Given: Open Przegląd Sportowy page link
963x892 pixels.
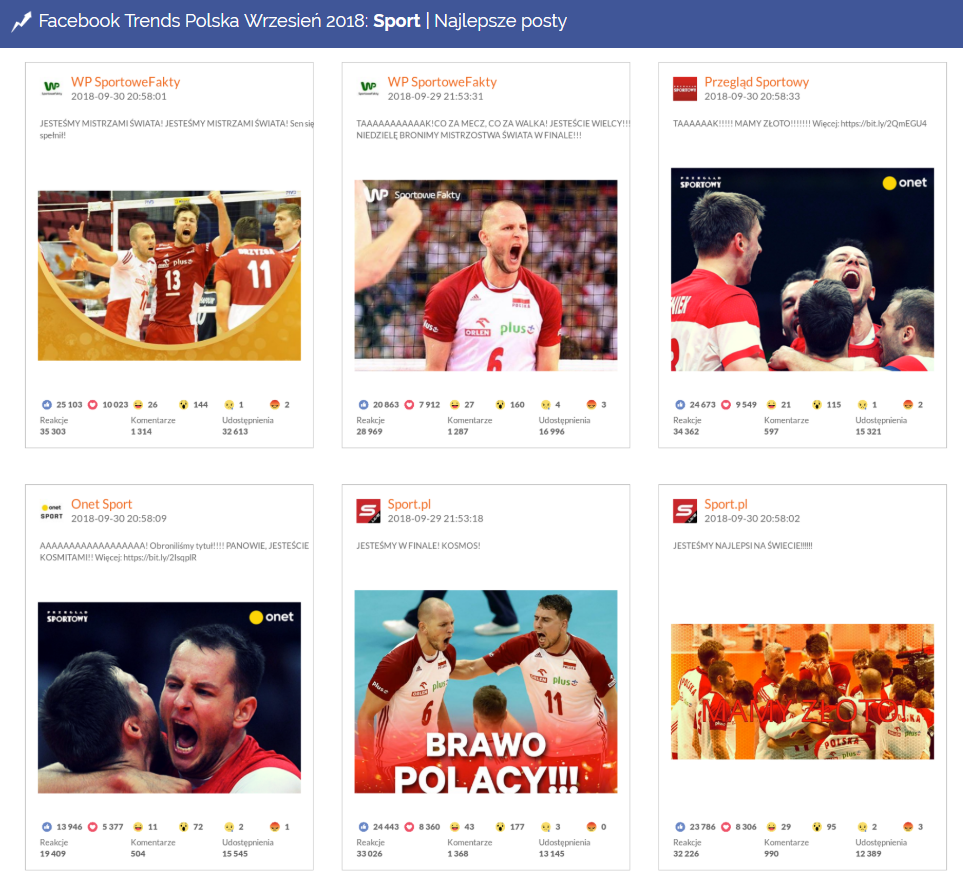Looking at the screenshot, I should click(x=756, y=82).
